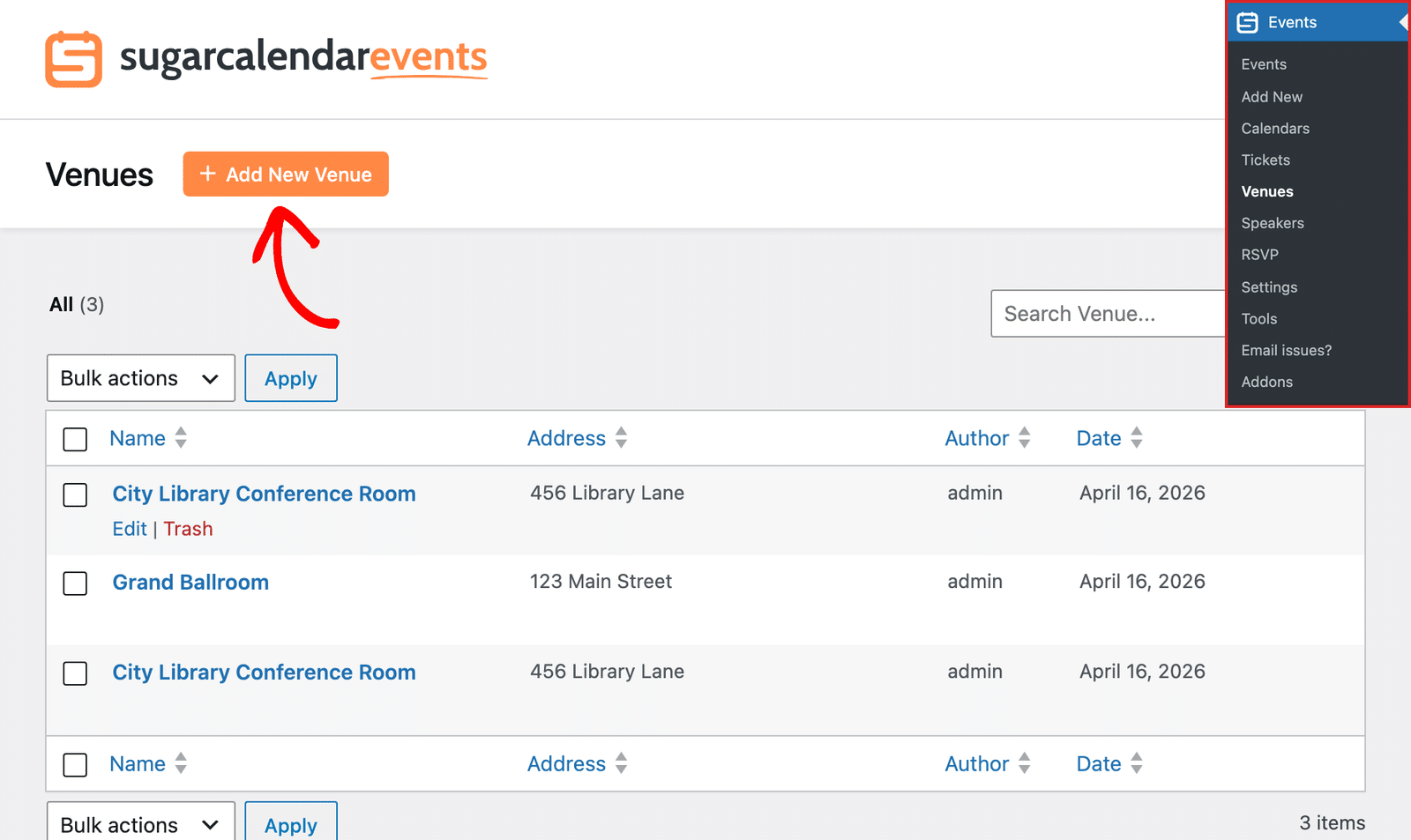Sort by Name using top header arrows
The height and width of the screenshot is (840, 1411).
pyautogui.click(x=181, y=438)
